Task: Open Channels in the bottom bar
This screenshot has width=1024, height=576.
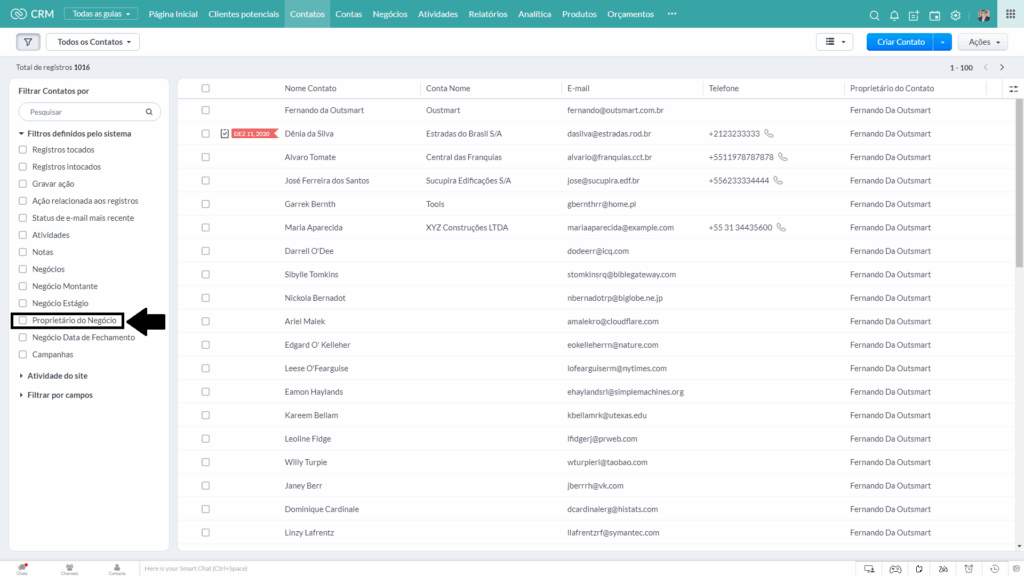Action: (x=69, y=569)
